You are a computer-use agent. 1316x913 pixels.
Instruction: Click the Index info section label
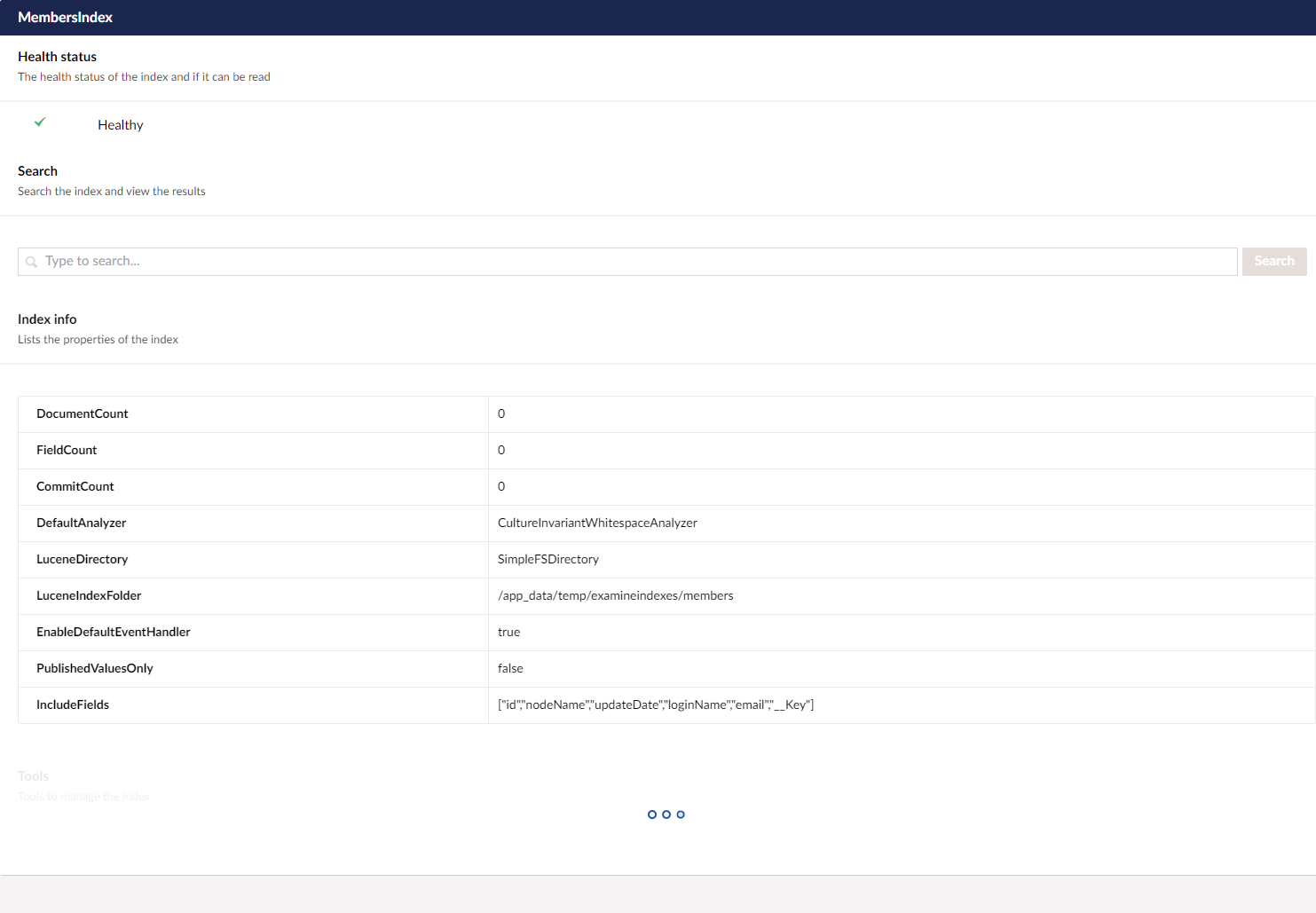tap(47, 319)
